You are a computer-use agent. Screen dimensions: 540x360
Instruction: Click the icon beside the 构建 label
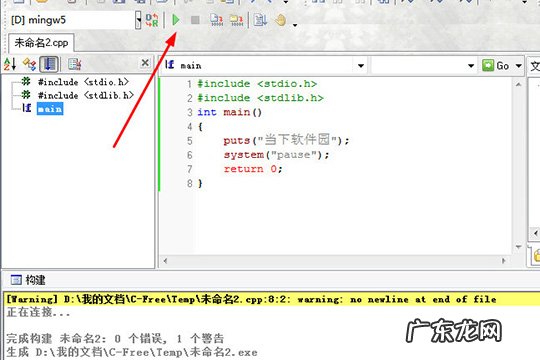pos(16,280)
